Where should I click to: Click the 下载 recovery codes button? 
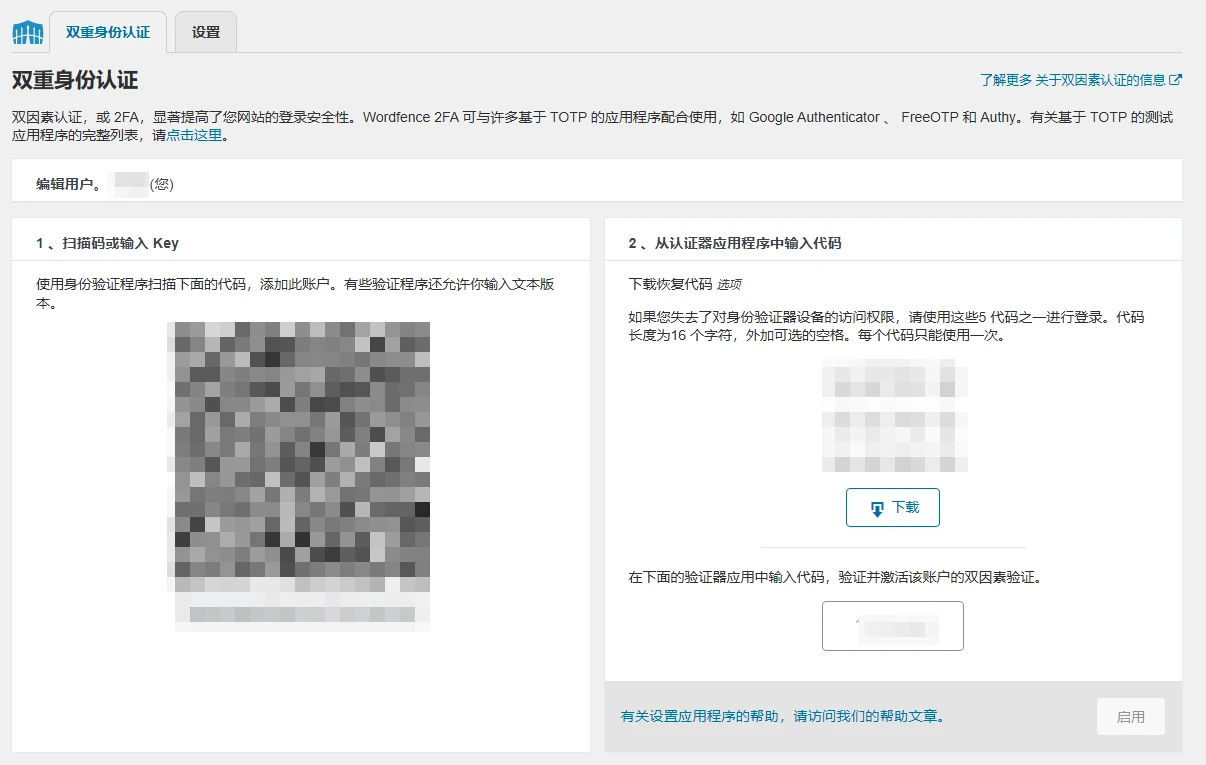click(892, 507)
